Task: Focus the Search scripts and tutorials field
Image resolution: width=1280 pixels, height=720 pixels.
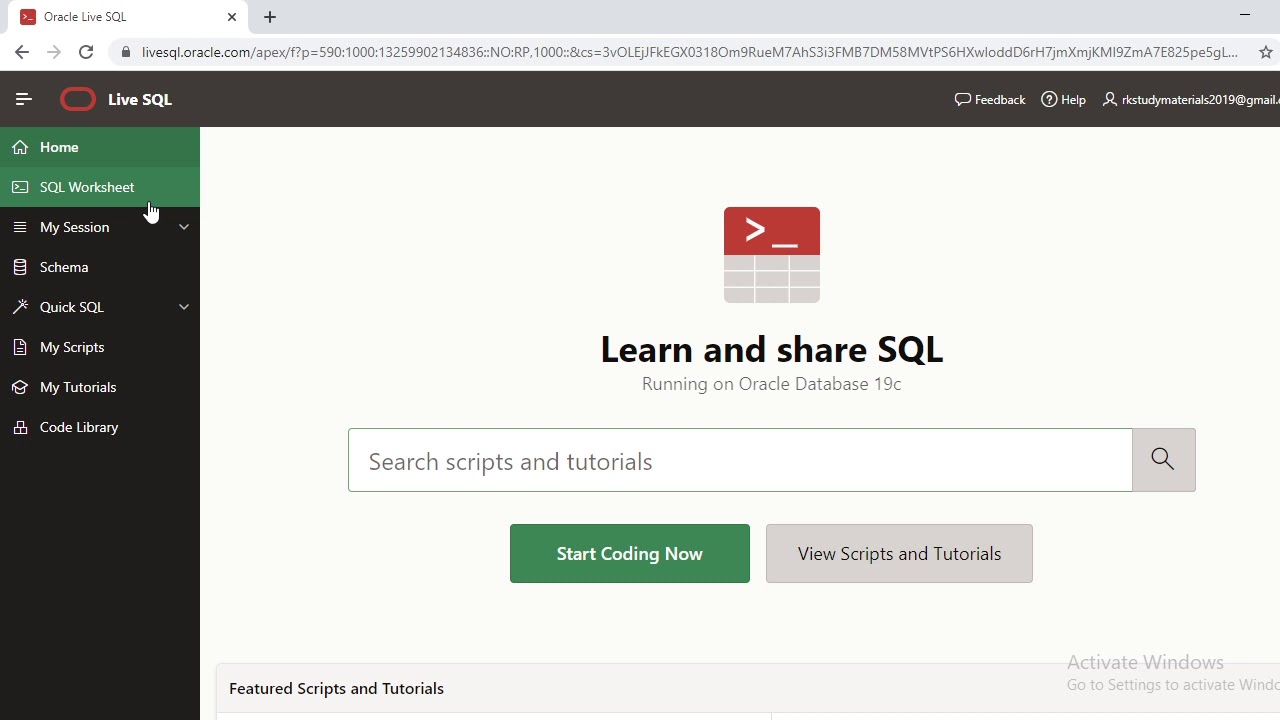Action: coord(740,460)
